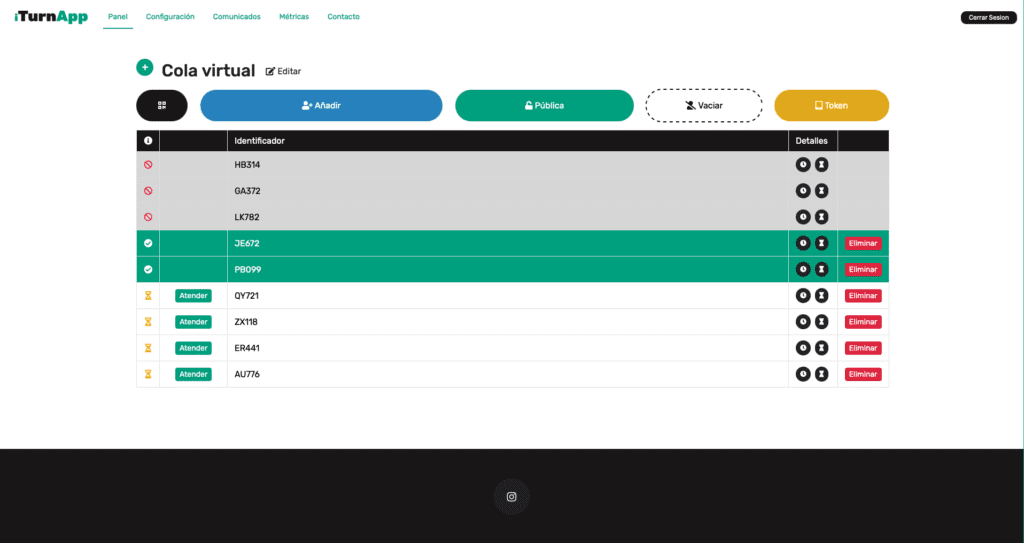
Task: Click the checkmark status icon for JE672
Action: (x=148, y=243)
